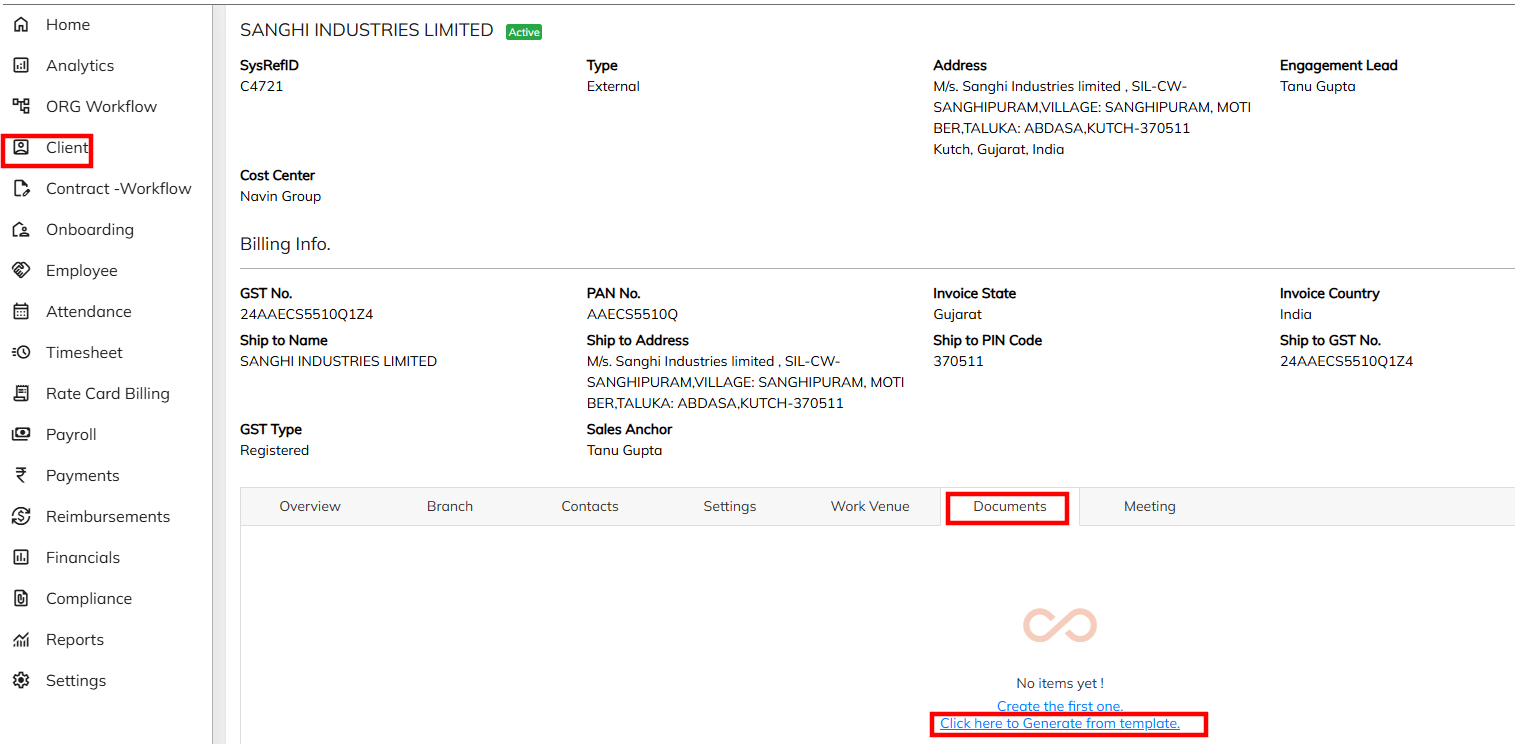Click the green Active status badge

(524, 32)
